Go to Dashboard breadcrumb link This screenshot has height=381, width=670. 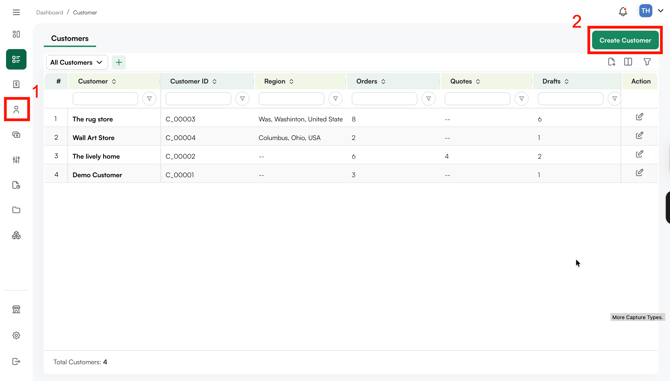50,12
